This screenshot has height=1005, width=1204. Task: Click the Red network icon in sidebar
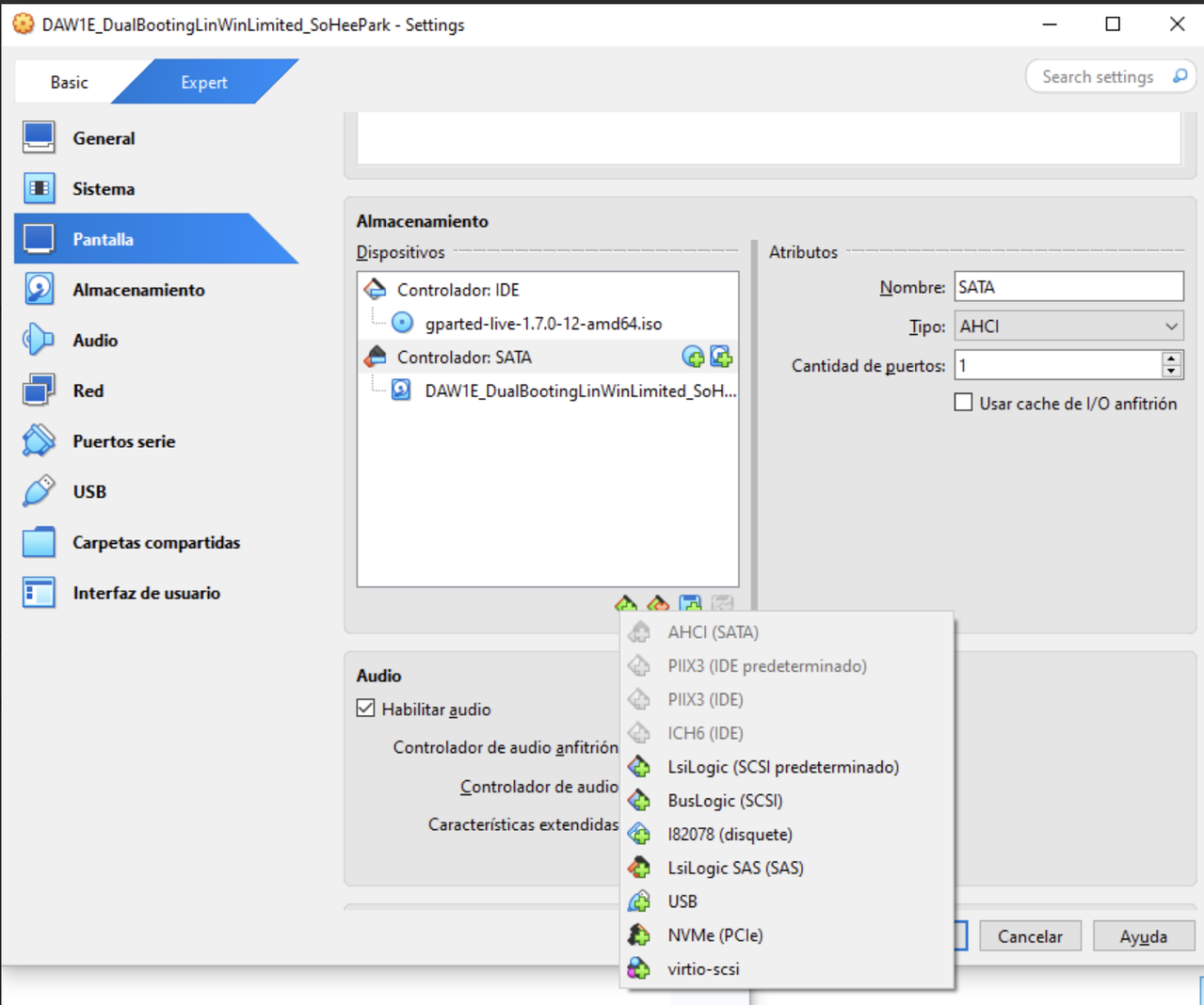(39, 391)
